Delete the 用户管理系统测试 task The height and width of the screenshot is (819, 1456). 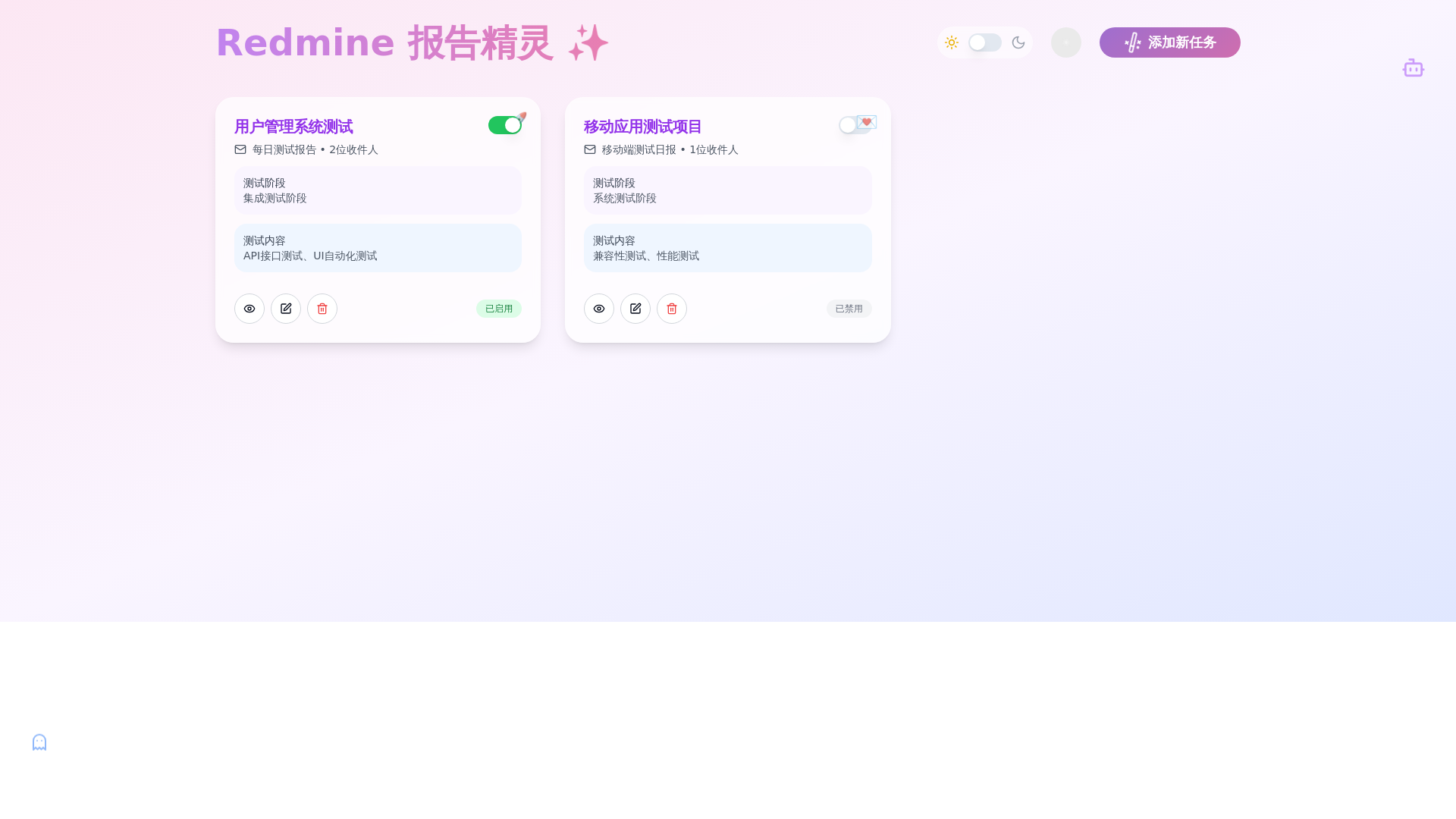(x=322, y=309)
